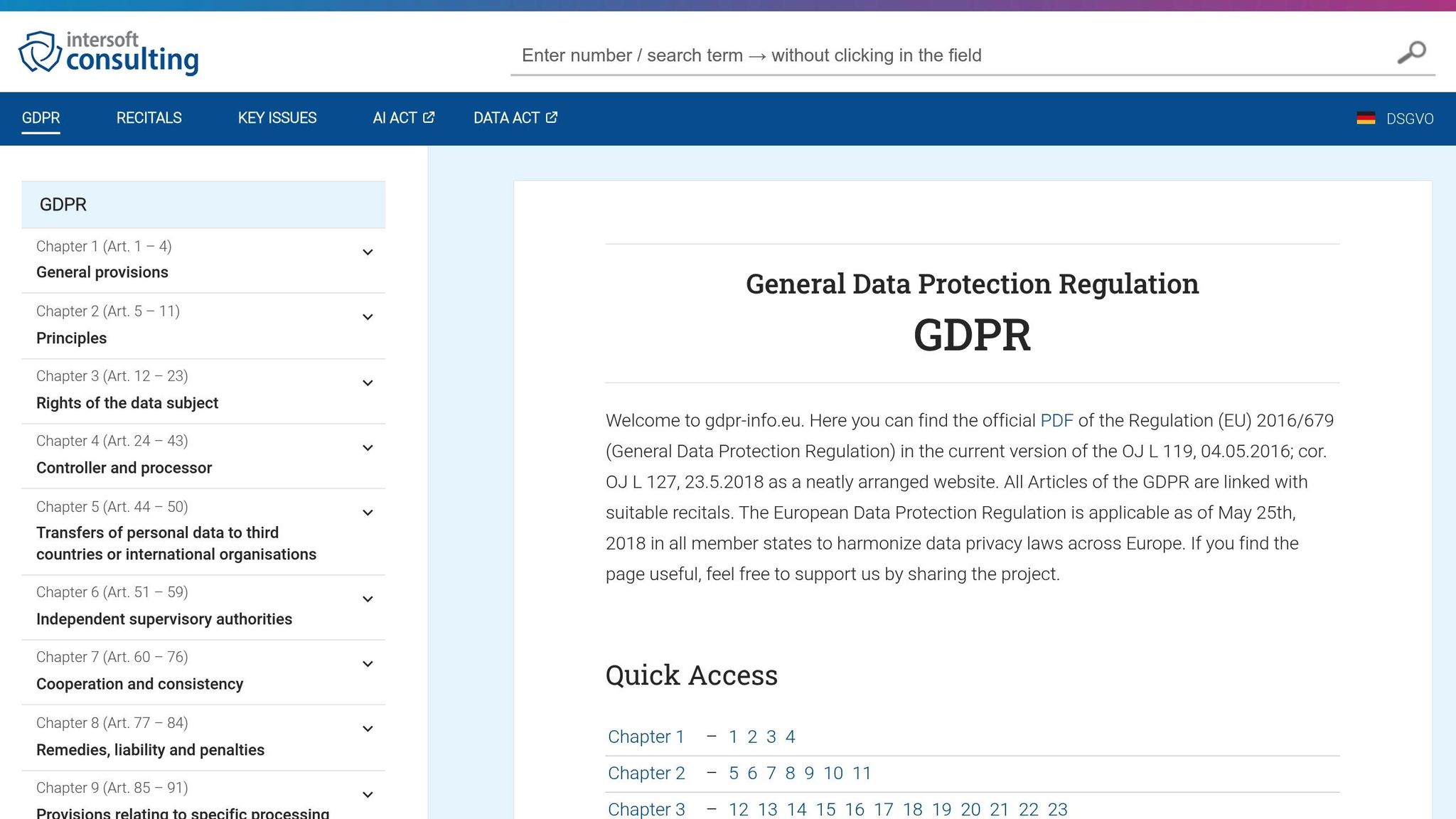Open Article 4 in Quick Access
Image resolution: width=1456 pixels, height=819 pixels.
[x=790, y=737]
